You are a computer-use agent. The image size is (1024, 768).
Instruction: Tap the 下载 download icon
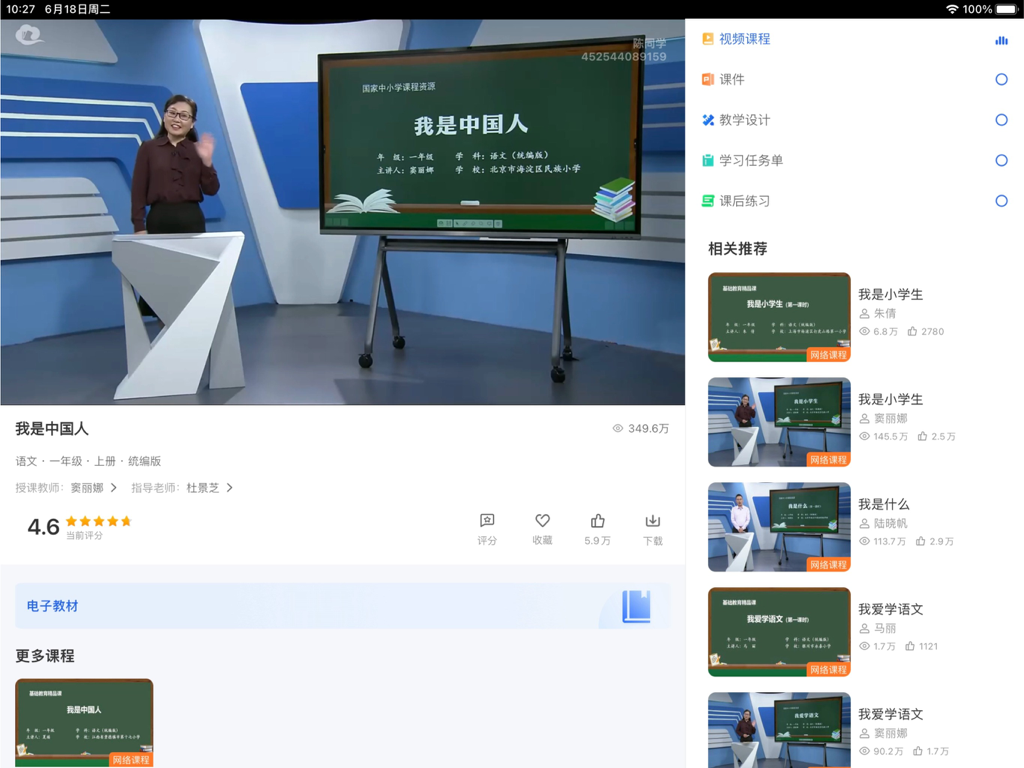tap(652, 521)
